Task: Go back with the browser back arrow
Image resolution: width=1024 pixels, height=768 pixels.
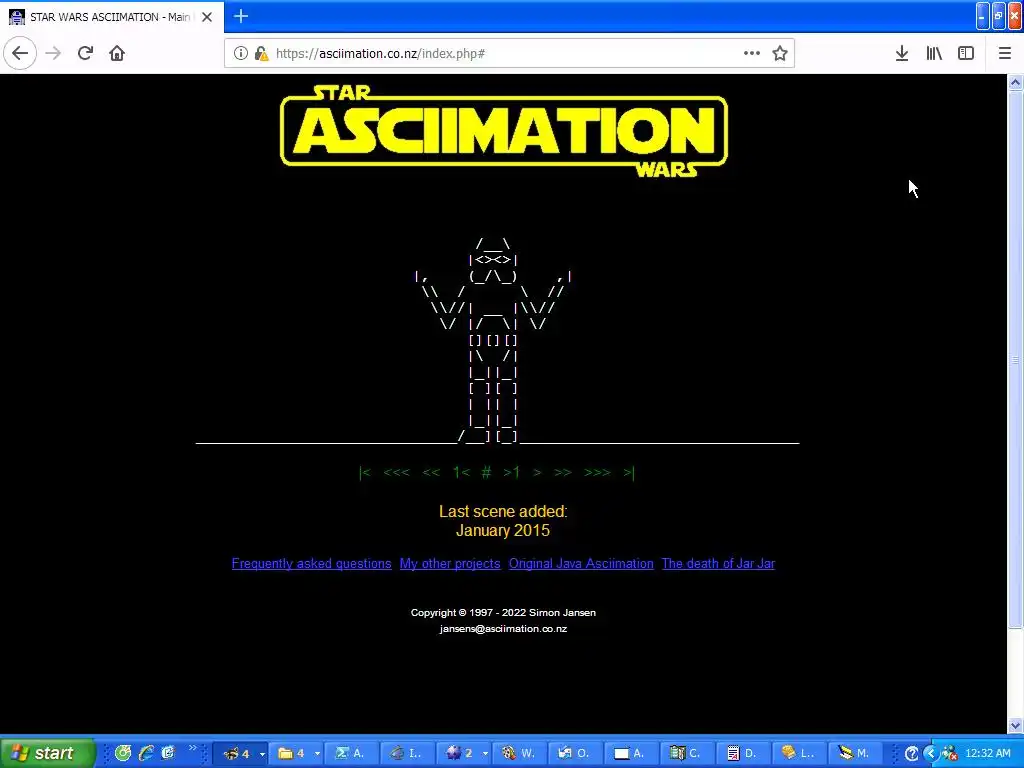Action: coord(20,53)
